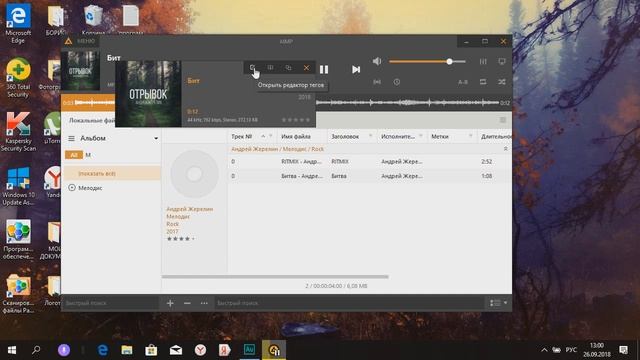Image resolution: width=640 pixels, height=360 pixels.
Task: Open more options three-dots button
Action: pyautogui.click(x=204, y=303)
